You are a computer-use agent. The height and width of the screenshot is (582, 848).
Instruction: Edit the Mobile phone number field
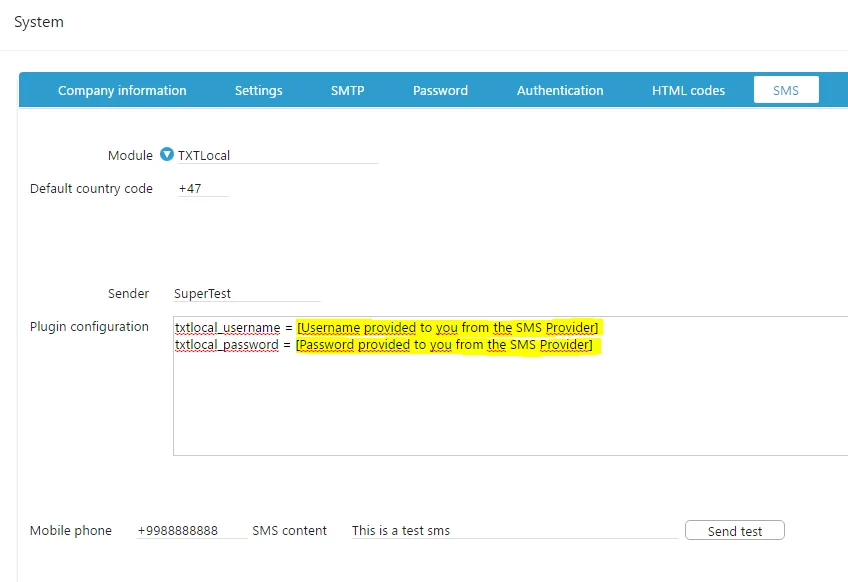pyautogui.click(x=192, y=531)
